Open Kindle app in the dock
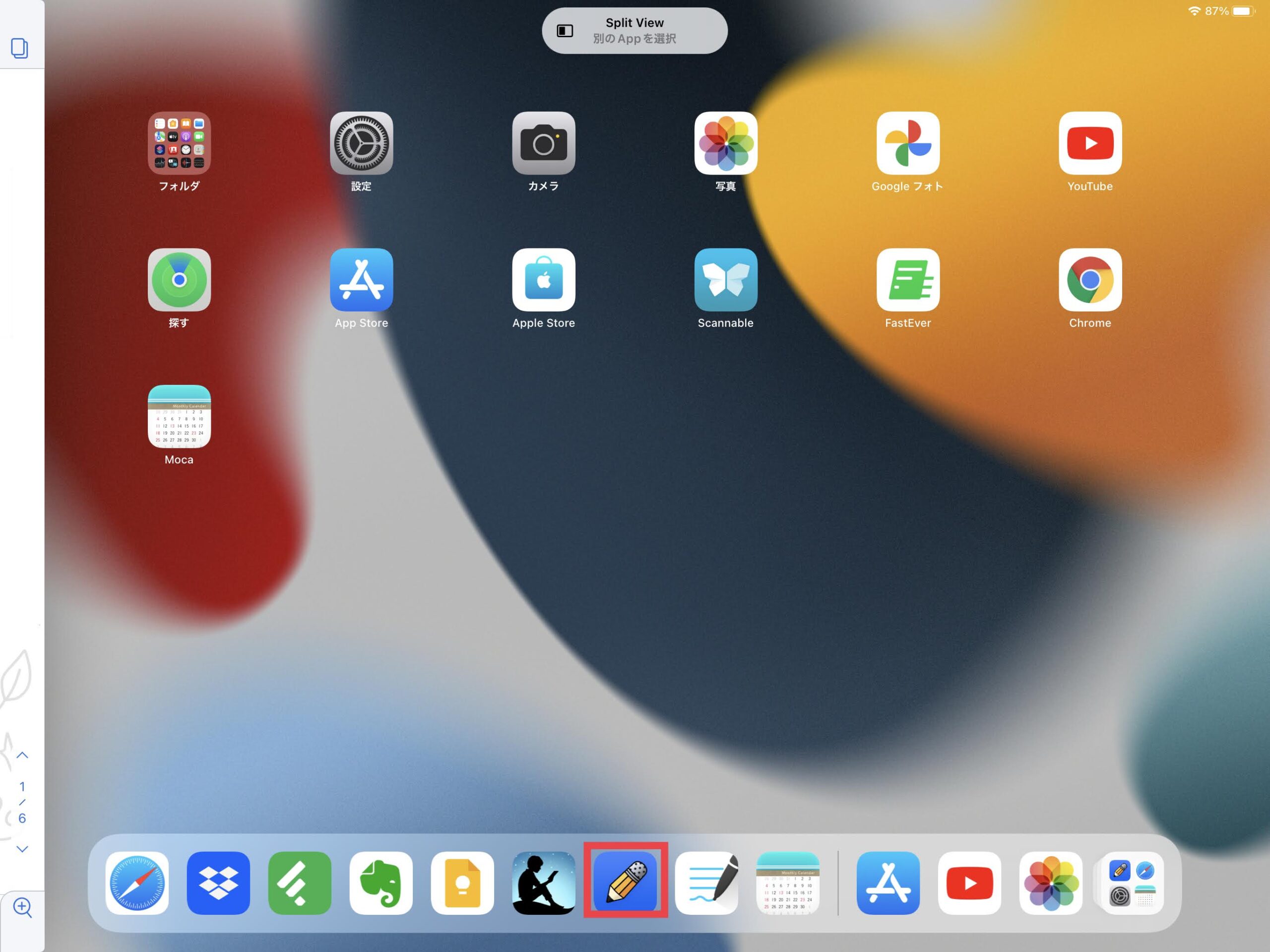Screen dimensions: 1270x952 (543, 883)
